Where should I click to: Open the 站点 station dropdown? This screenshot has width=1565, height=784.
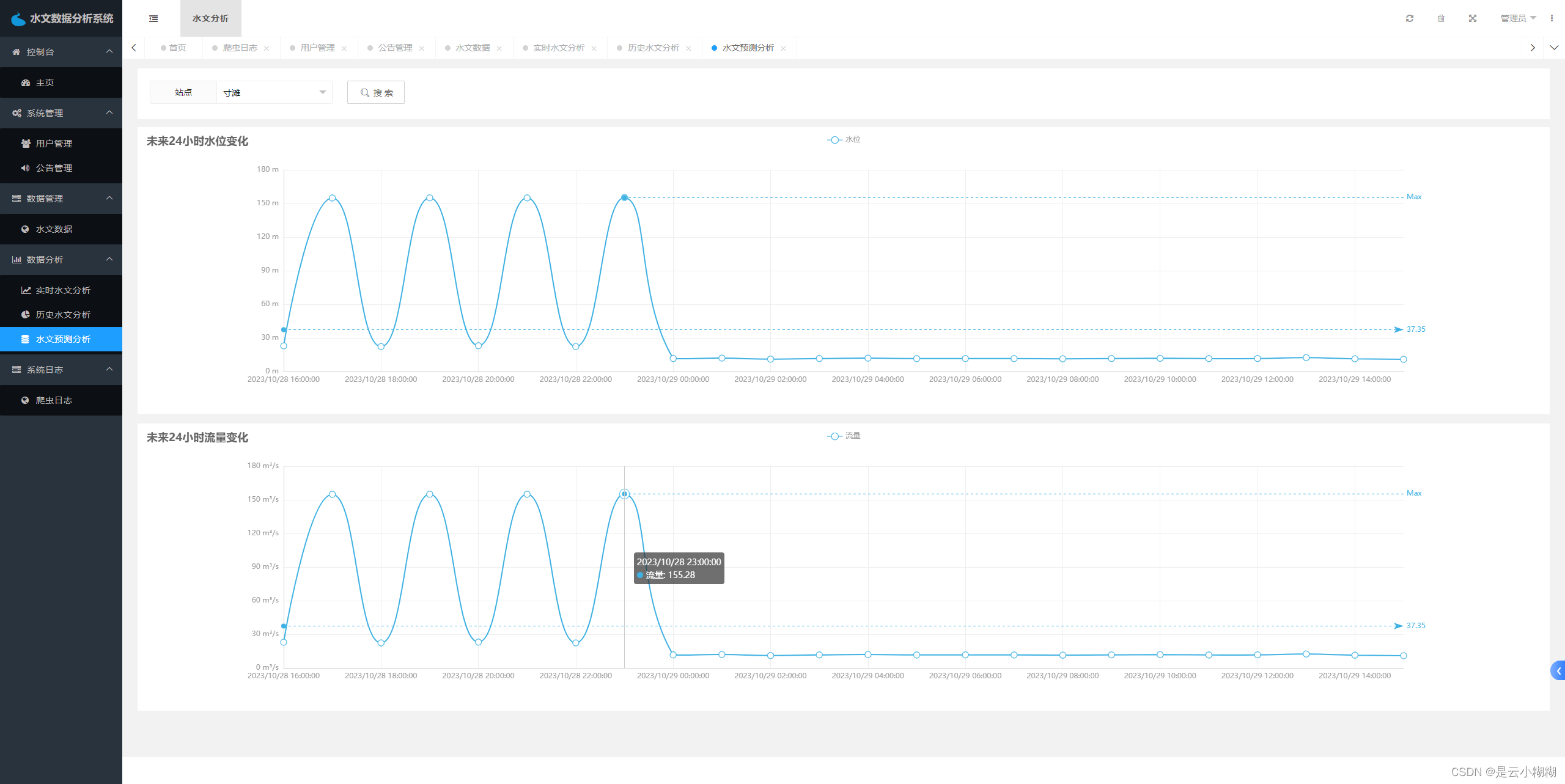(274, 92)
